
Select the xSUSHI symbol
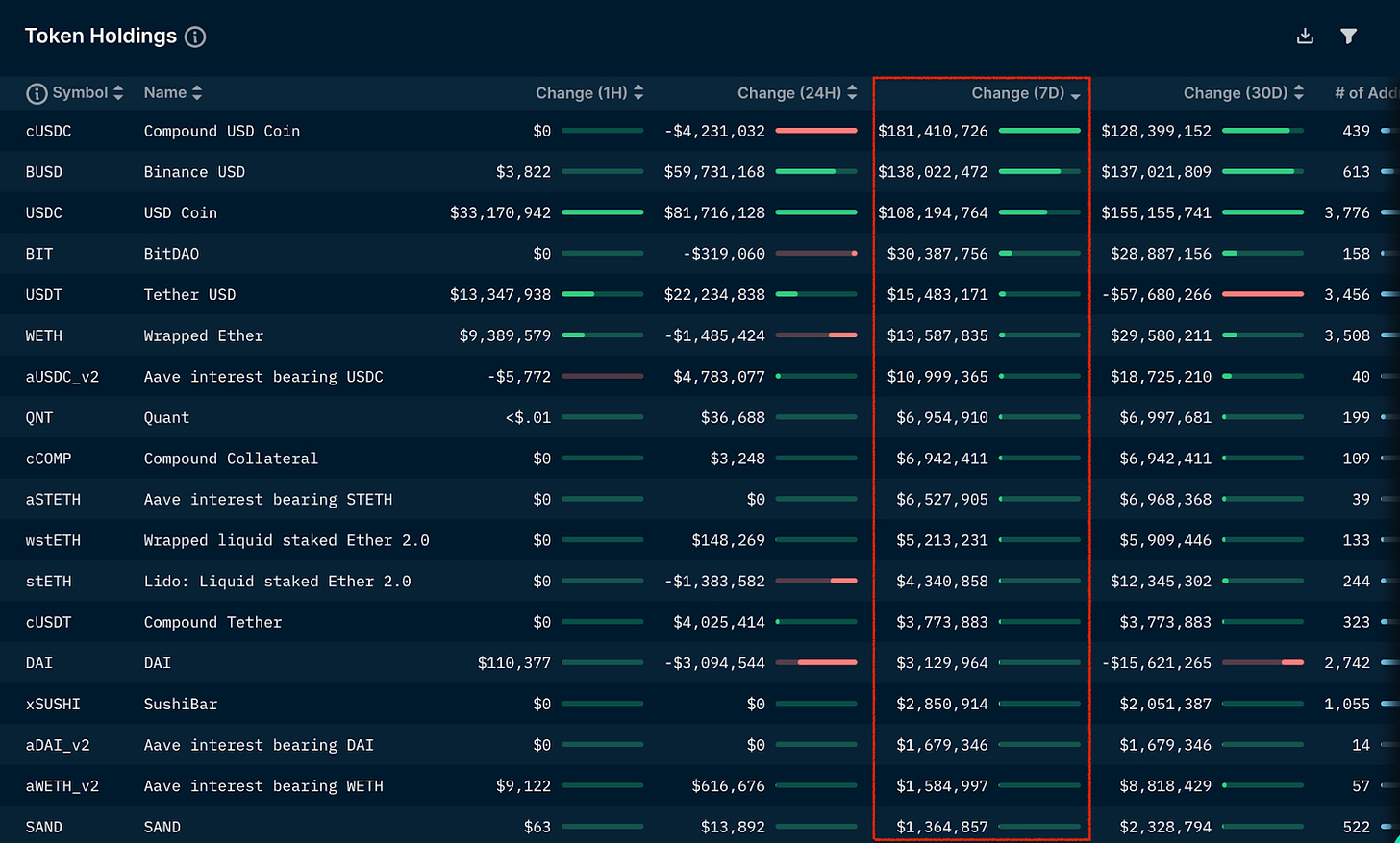point(54,705)
